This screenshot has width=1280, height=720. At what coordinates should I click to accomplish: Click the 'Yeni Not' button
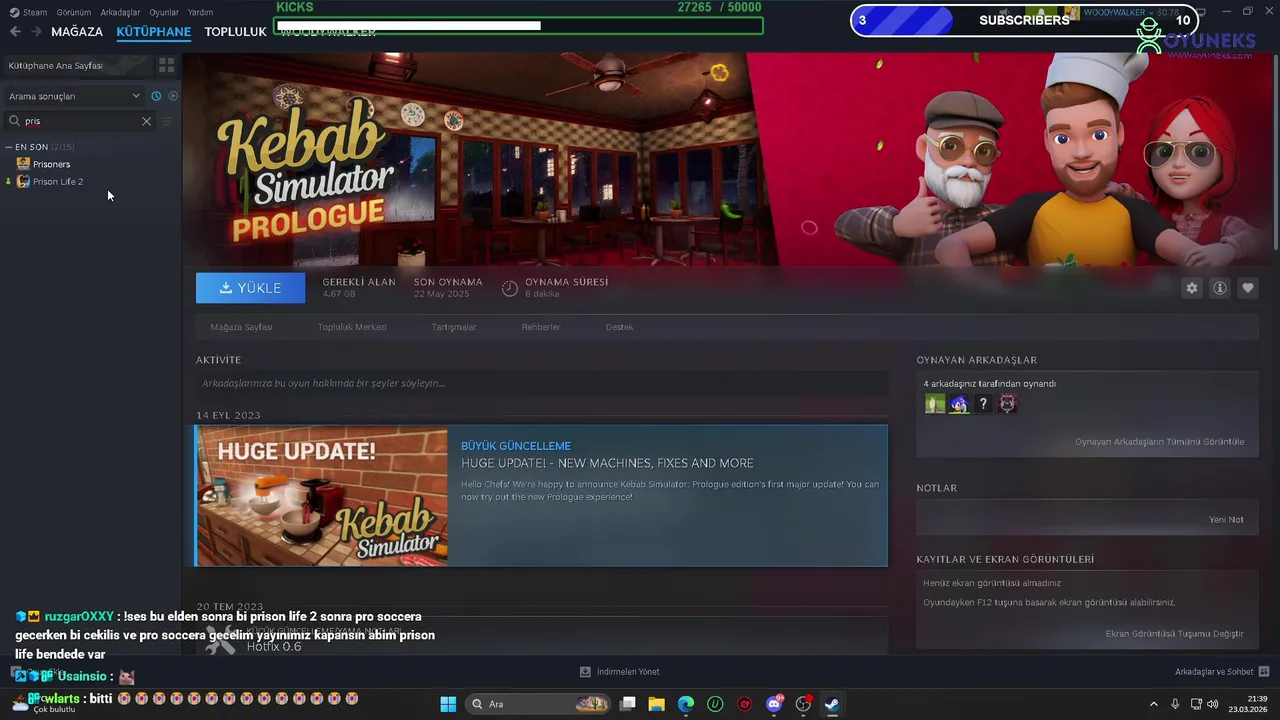pyautogui.click(x=1226, y=519)
